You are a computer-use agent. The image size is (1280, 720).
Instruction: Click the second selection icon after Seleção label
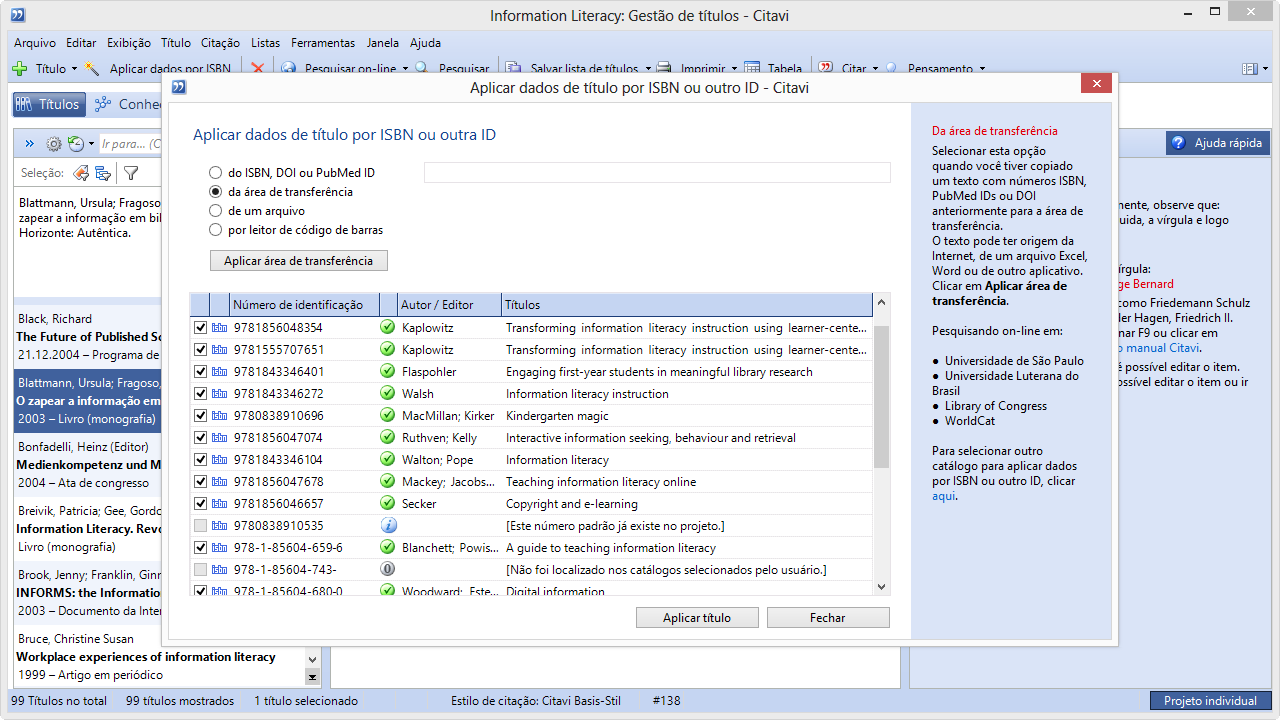[x=103, y=173]
